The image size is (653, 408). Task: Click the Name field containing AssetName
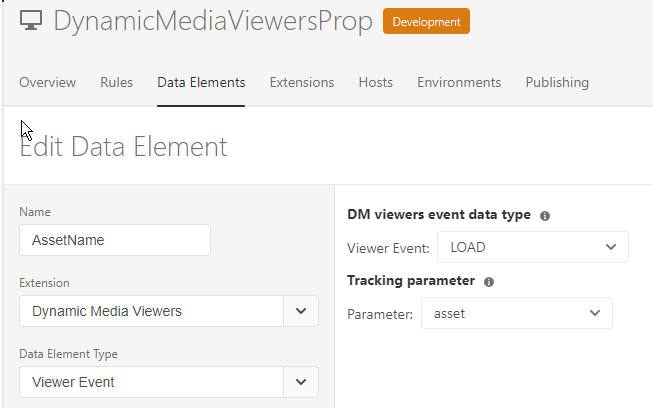point(115,240)
